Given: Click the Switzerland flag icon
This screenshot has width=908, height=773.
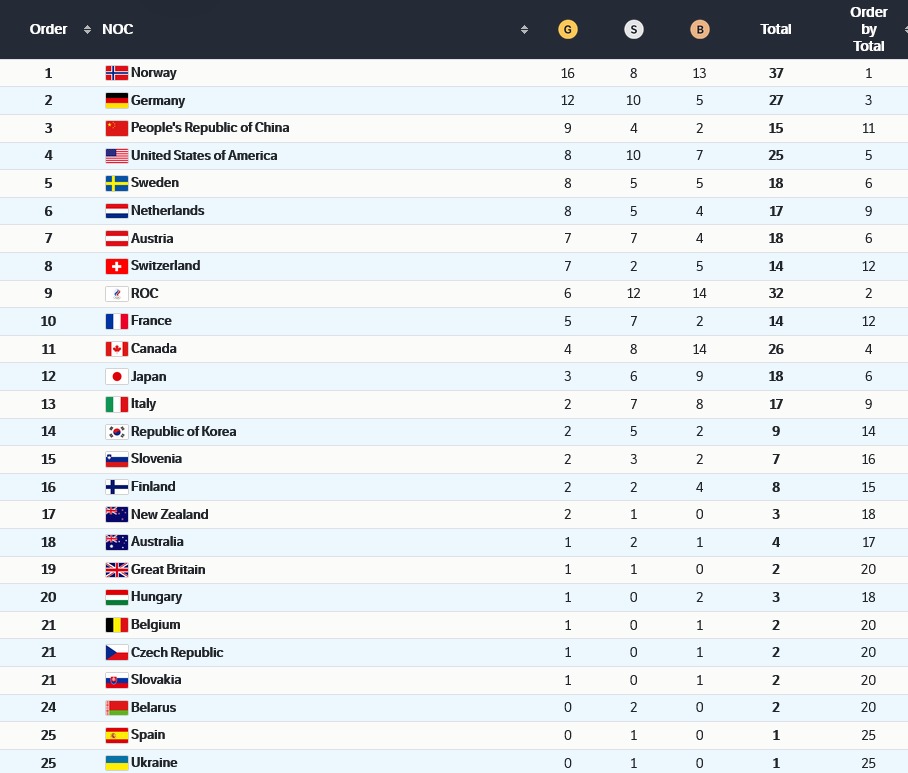Looking at the screenshot, I should [116, 266].
